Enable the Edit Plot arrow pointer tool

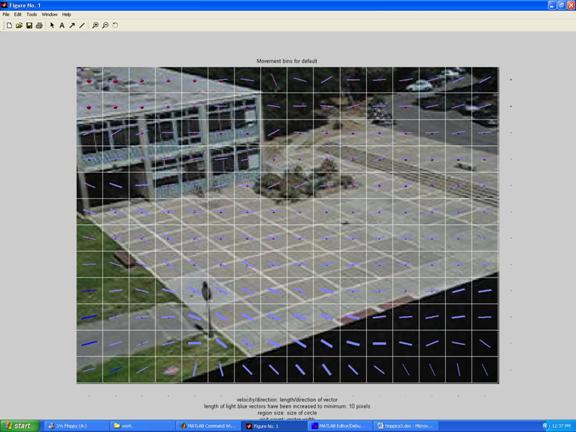coord(52,25)
